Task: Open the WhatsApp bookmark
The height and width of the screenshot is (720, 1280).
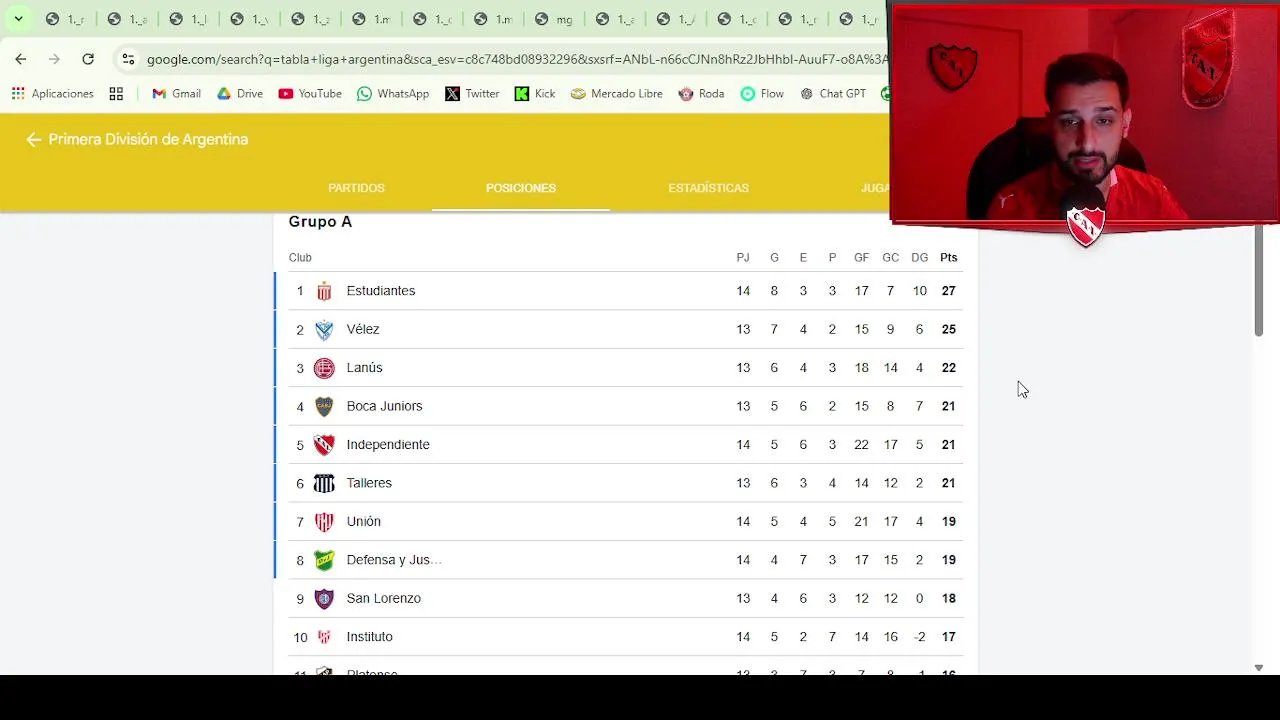Action: [393, 94]
